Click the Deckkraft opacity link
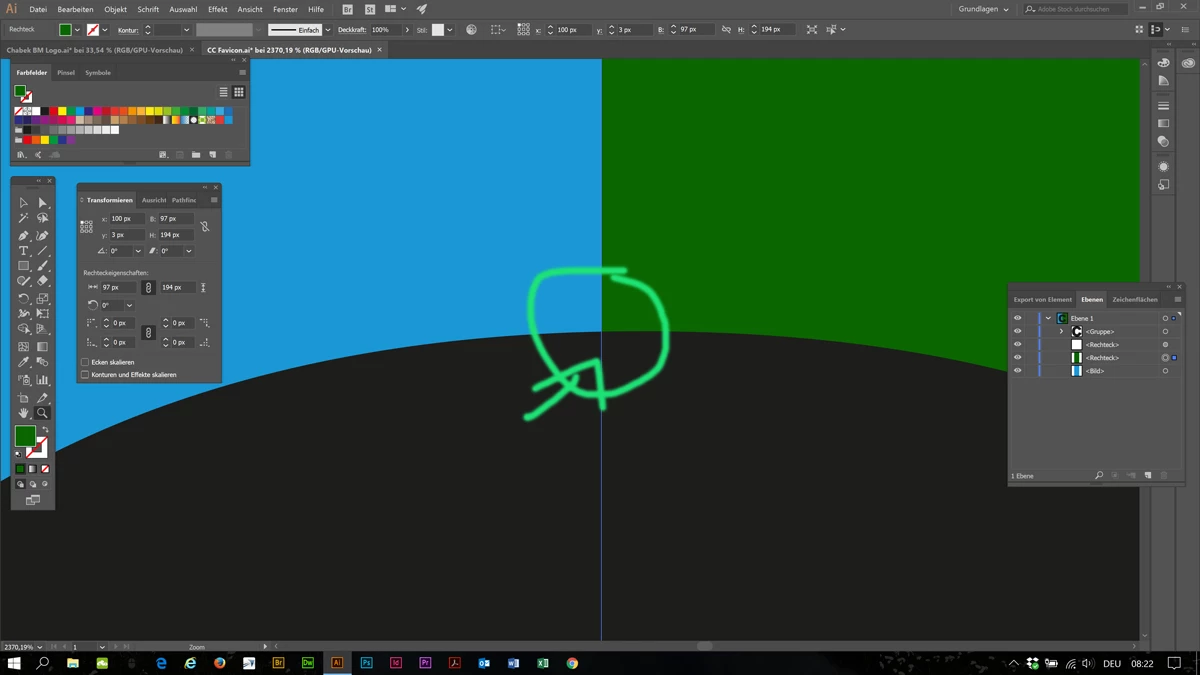 (x=352, y=30)
